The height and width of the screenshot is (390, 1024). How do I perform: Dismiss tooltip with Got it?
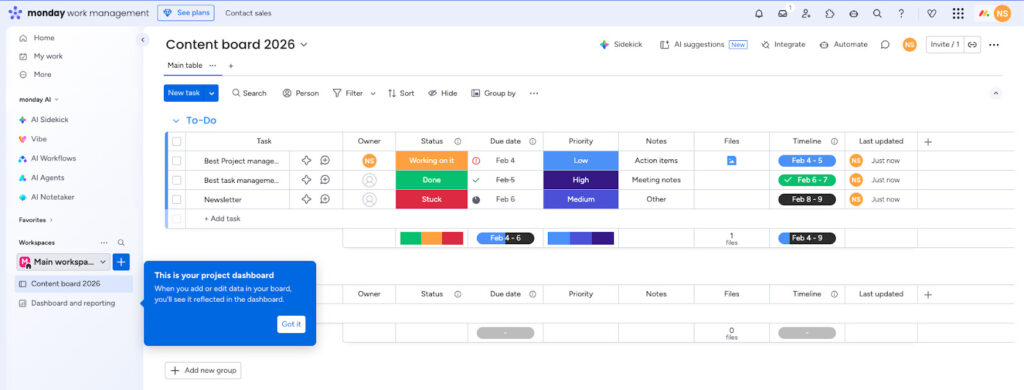click(291, 324)
